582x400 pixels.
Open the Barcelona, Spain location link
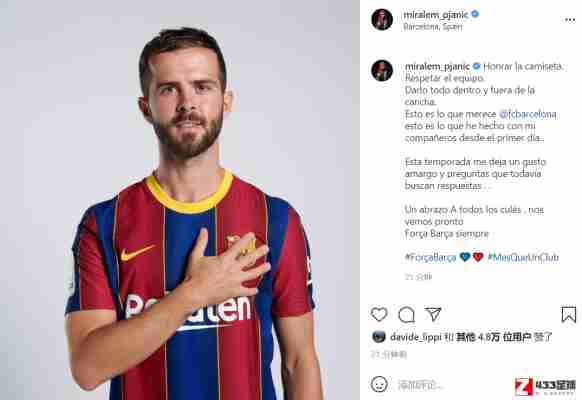433,27
